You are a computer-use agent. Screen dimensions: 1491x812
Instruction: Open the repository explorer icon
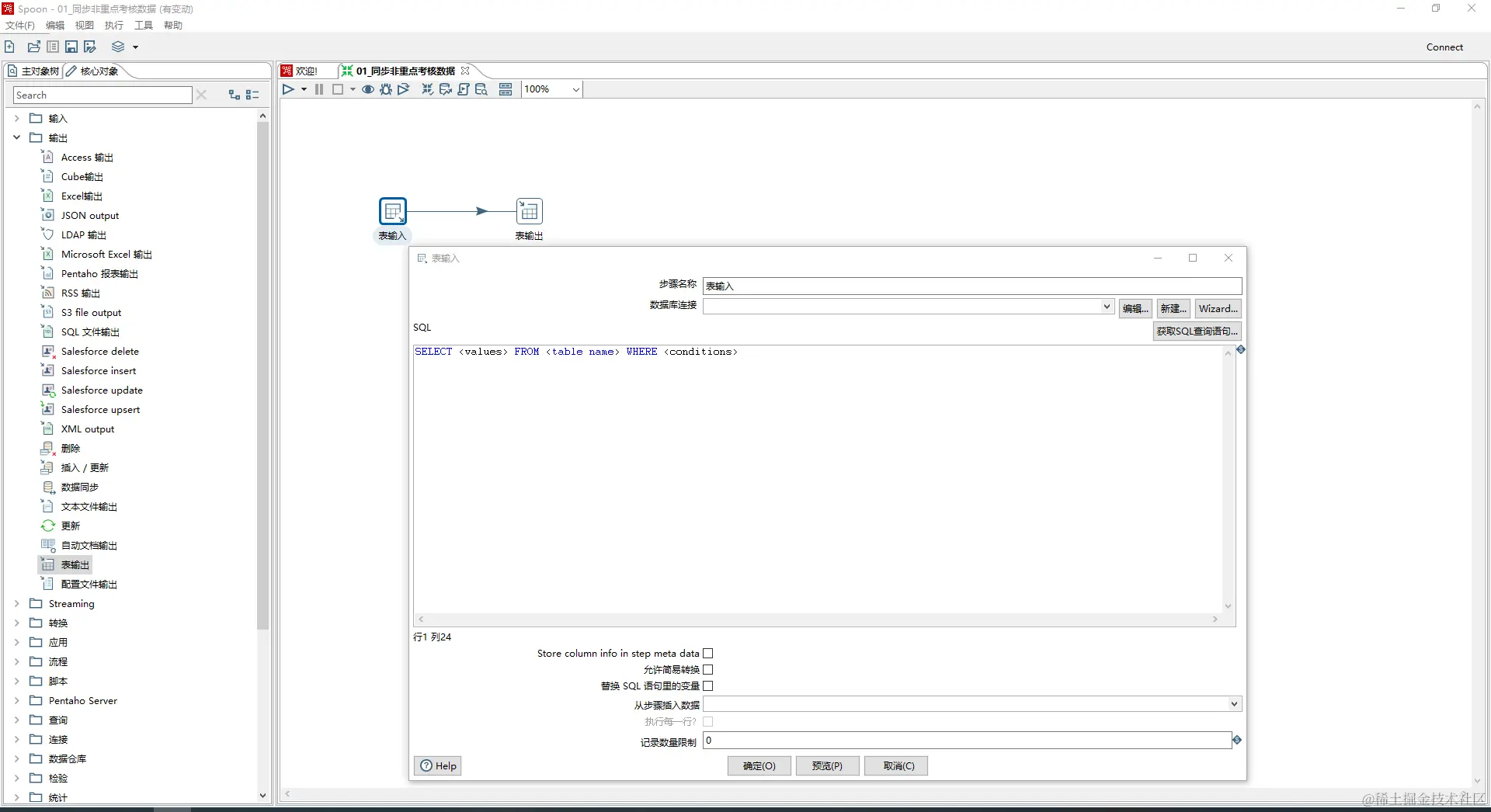point(53,47)
